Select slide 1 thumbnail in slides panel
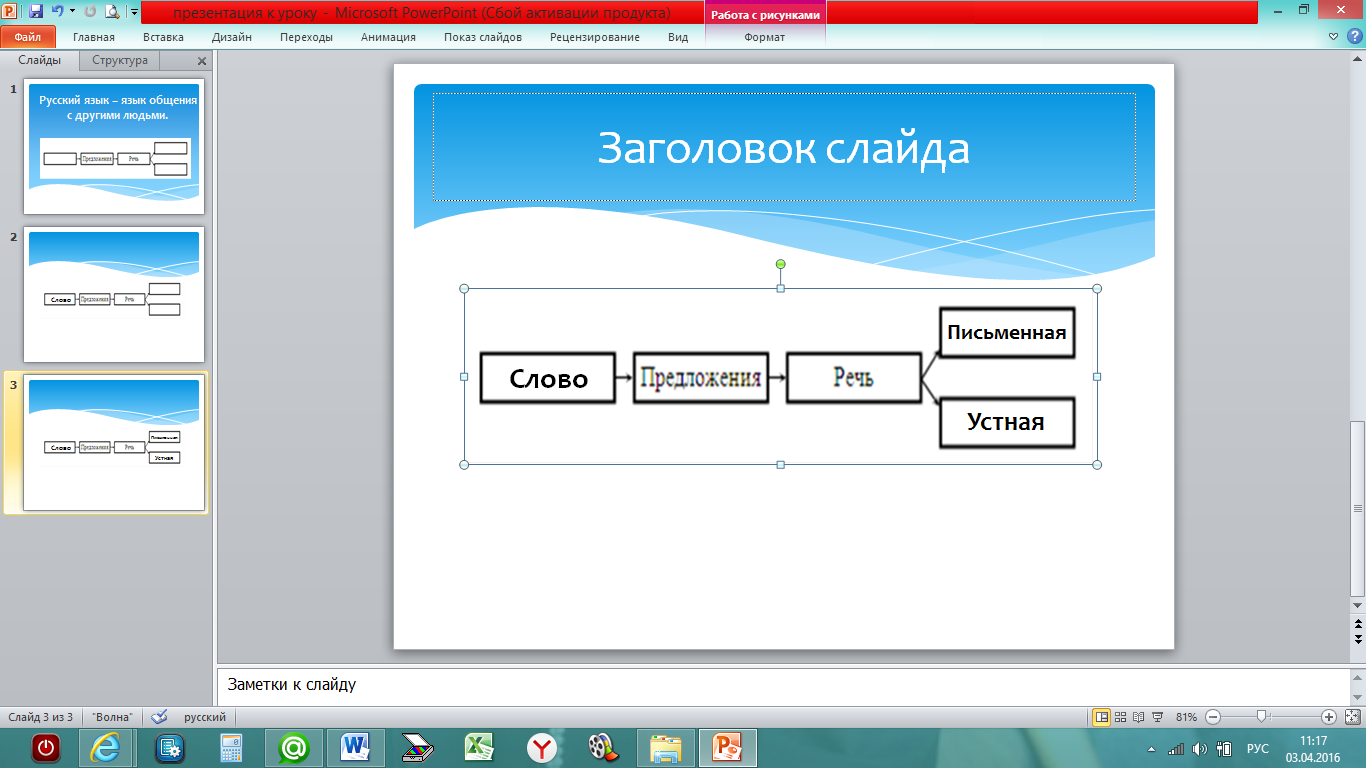Viewport: 1366px width, 768px height. click(114, 146)
